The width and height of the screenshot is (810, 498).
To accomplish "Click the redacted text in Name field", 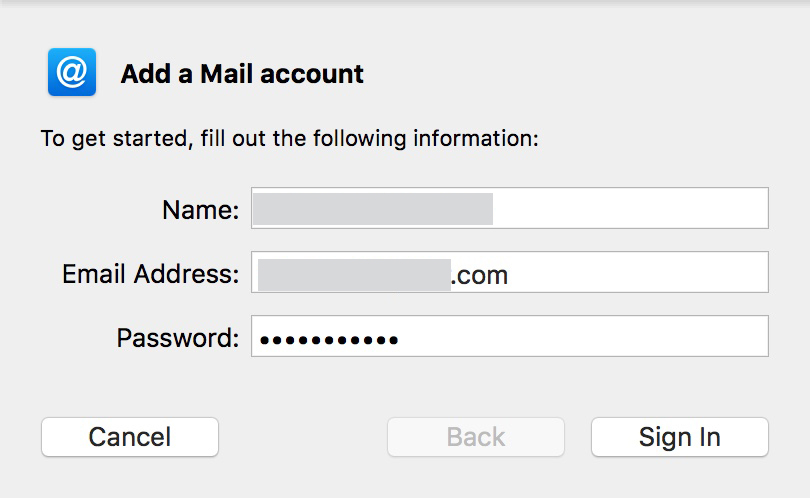I will pyautogui.click(x=372, y=209).
